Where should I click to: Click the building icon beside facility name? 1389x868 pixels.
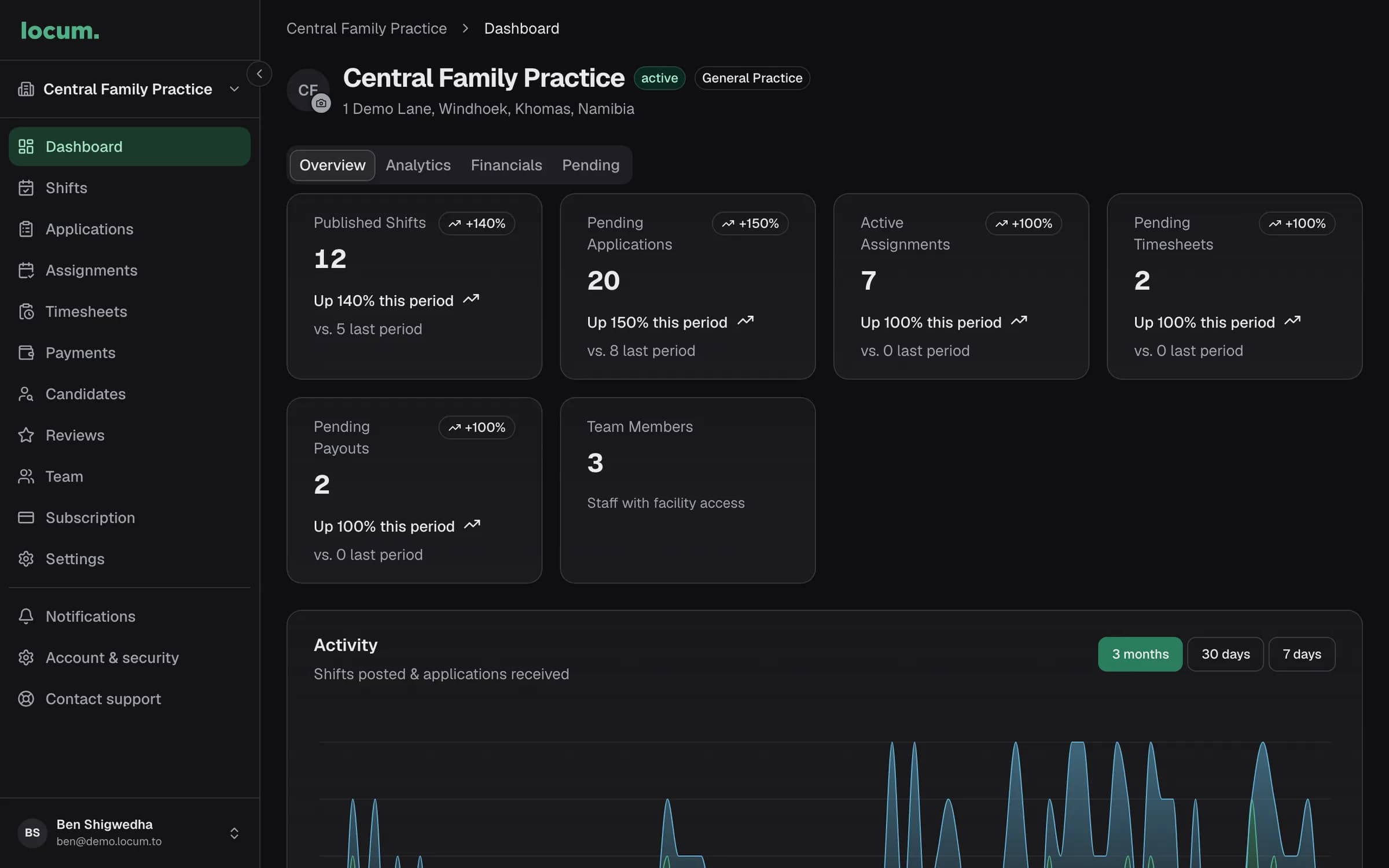point(26,89)
